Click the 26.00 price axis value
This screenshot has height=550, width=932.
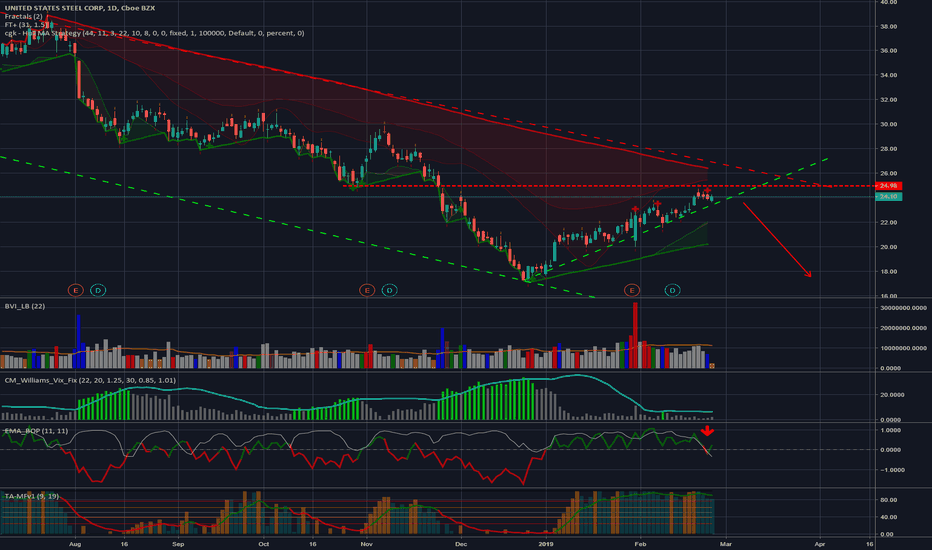click(889, 174)
